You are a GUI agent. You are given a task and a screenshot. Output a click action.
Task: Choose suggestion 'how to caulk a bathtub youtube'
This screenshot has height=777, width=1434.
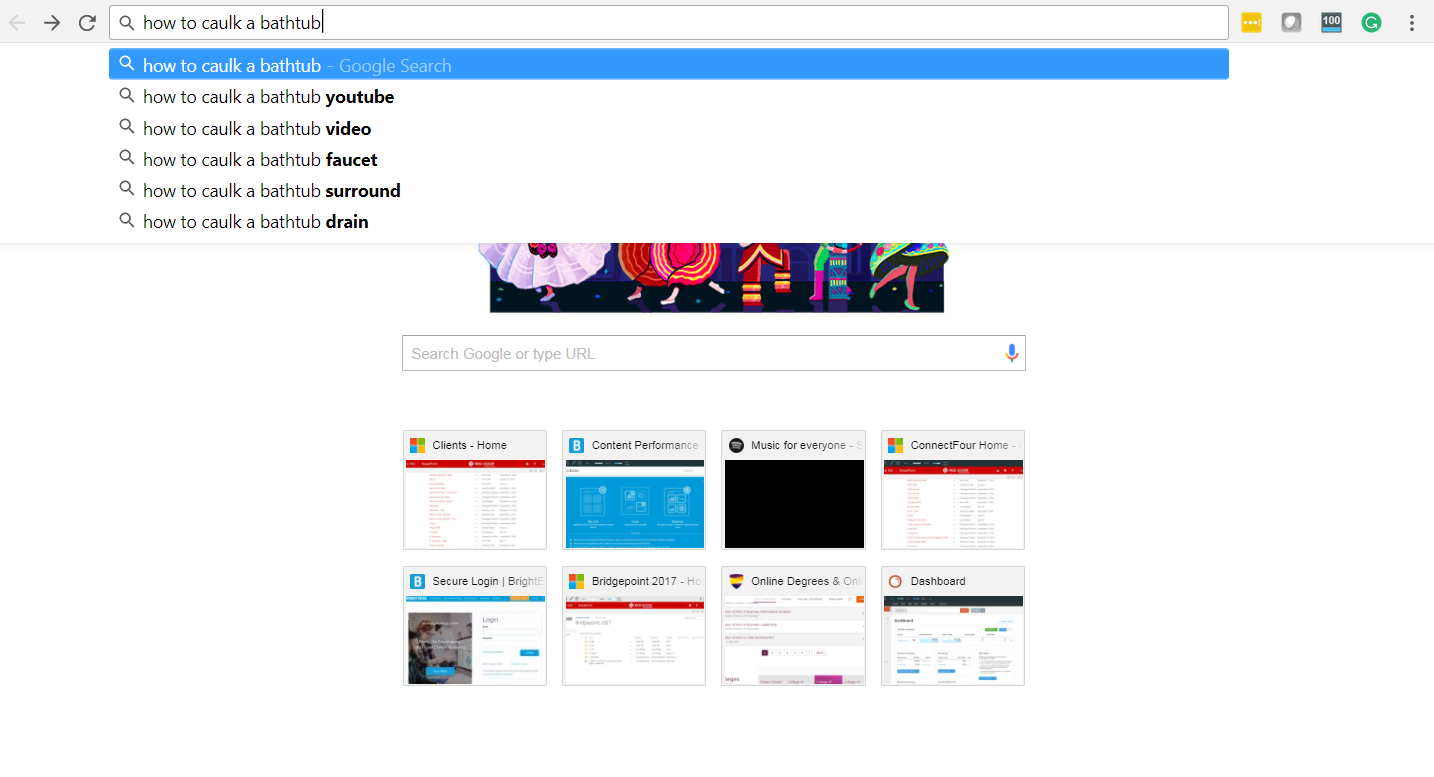coord(668,97)
